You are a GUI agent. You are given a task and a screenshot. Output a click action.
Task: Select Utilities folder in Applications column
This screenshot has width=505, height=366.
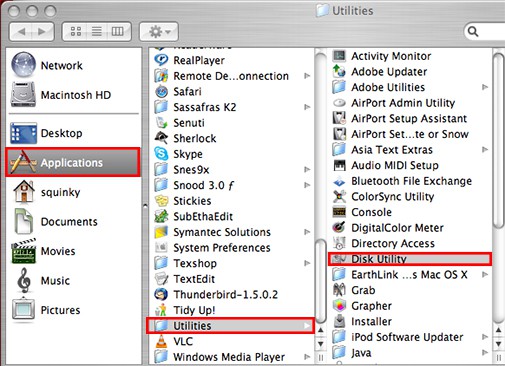click(x=230, y=326)
